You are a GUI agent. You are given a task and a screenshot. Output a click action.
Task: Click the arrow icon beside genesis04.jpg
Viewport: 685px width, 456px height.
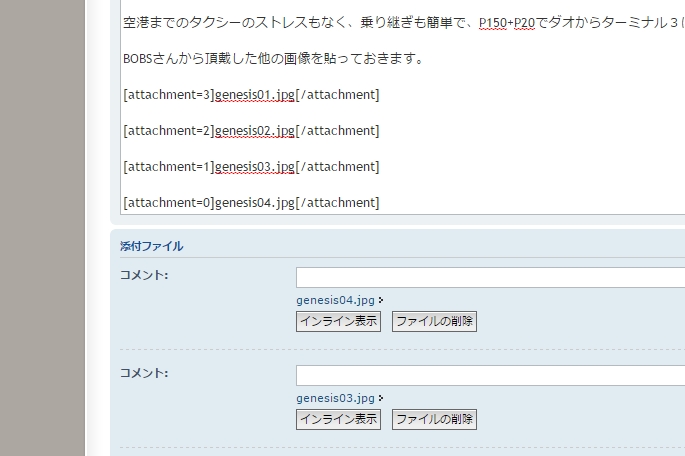click(x=381, y=300)
